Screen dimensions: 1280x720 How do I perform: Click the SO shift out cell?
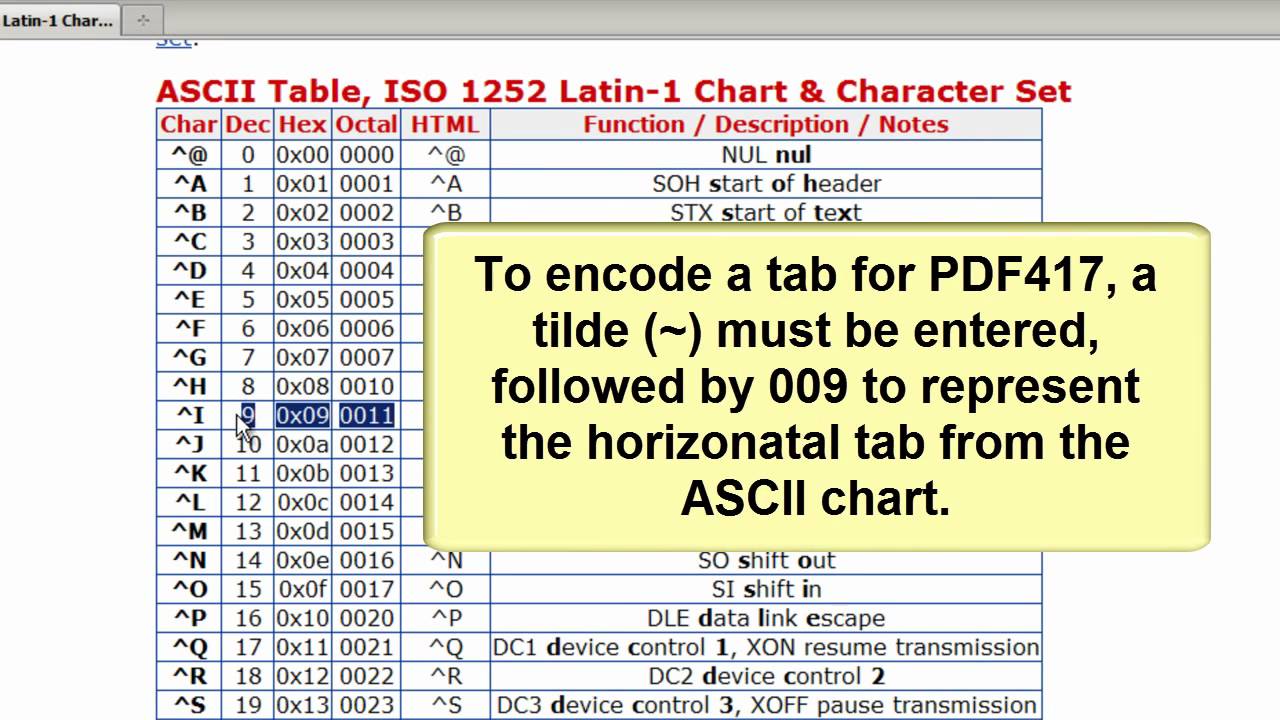coord(766,560)
